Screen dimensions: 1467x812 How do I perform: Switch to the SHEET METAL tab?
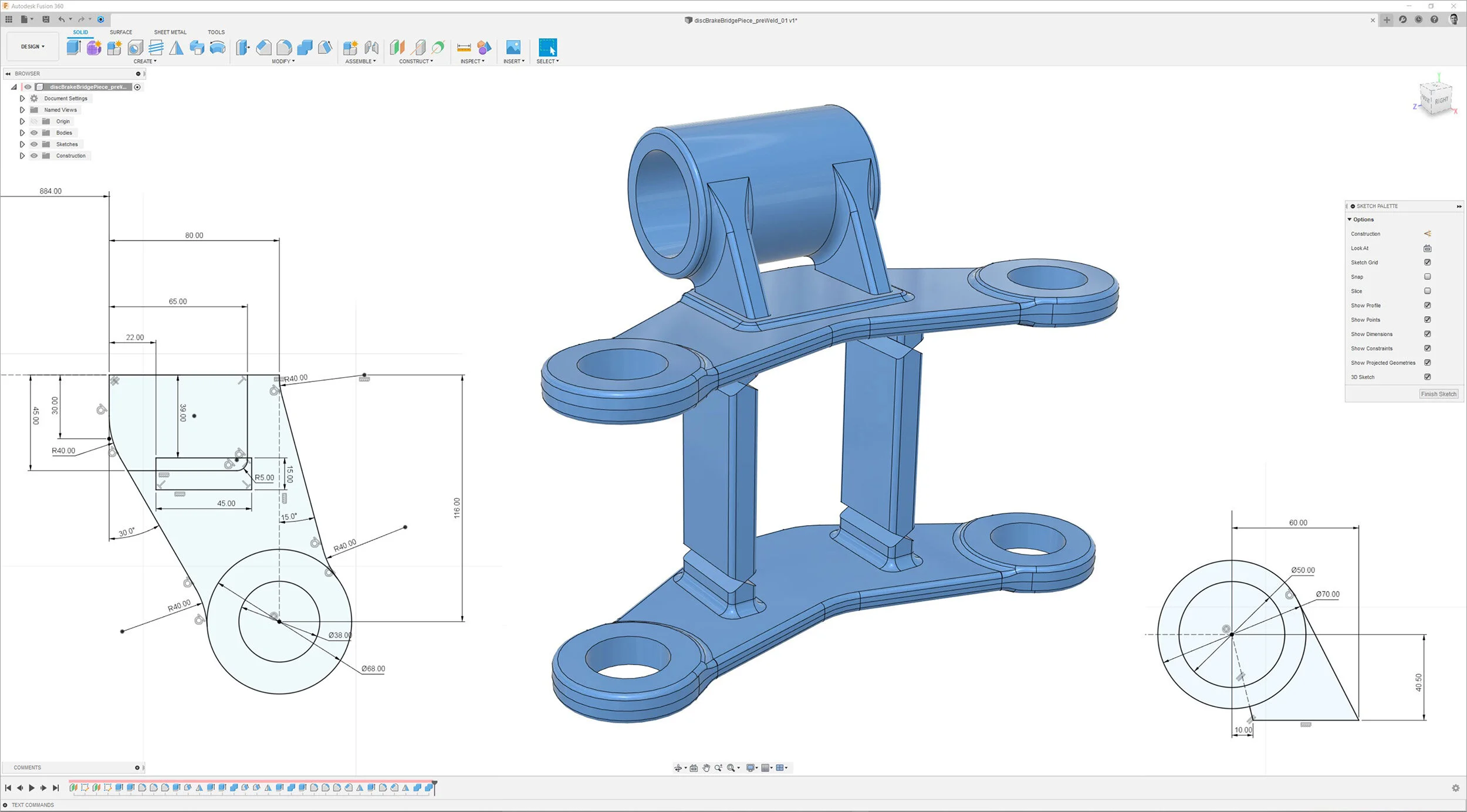click(170, 32)
